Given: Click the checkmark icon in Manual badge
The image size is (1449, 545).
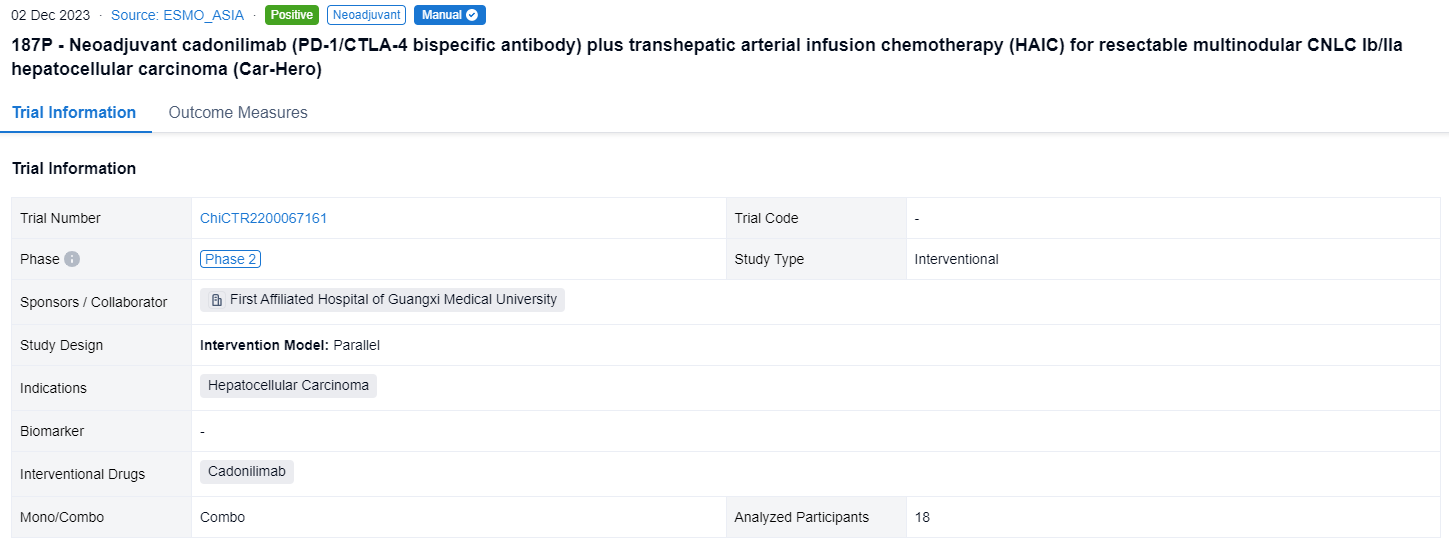Looking at the screenshot, I should (x=472, y=15).
